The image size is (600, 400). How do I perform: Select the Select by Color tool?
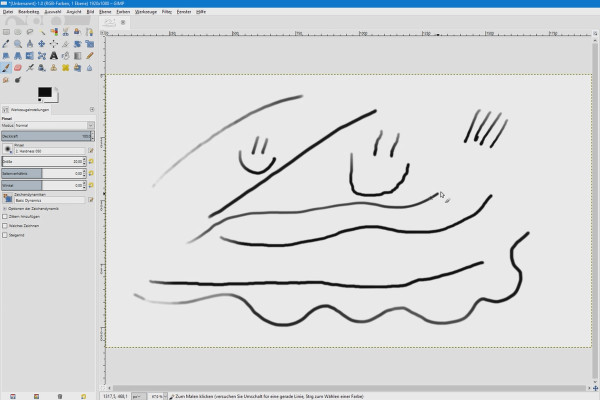[x=54, y=32]
